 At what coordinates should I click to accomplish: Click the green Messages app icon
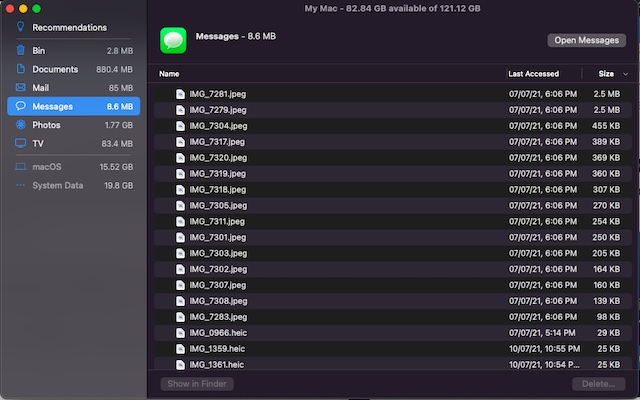[x=173, y=40]
